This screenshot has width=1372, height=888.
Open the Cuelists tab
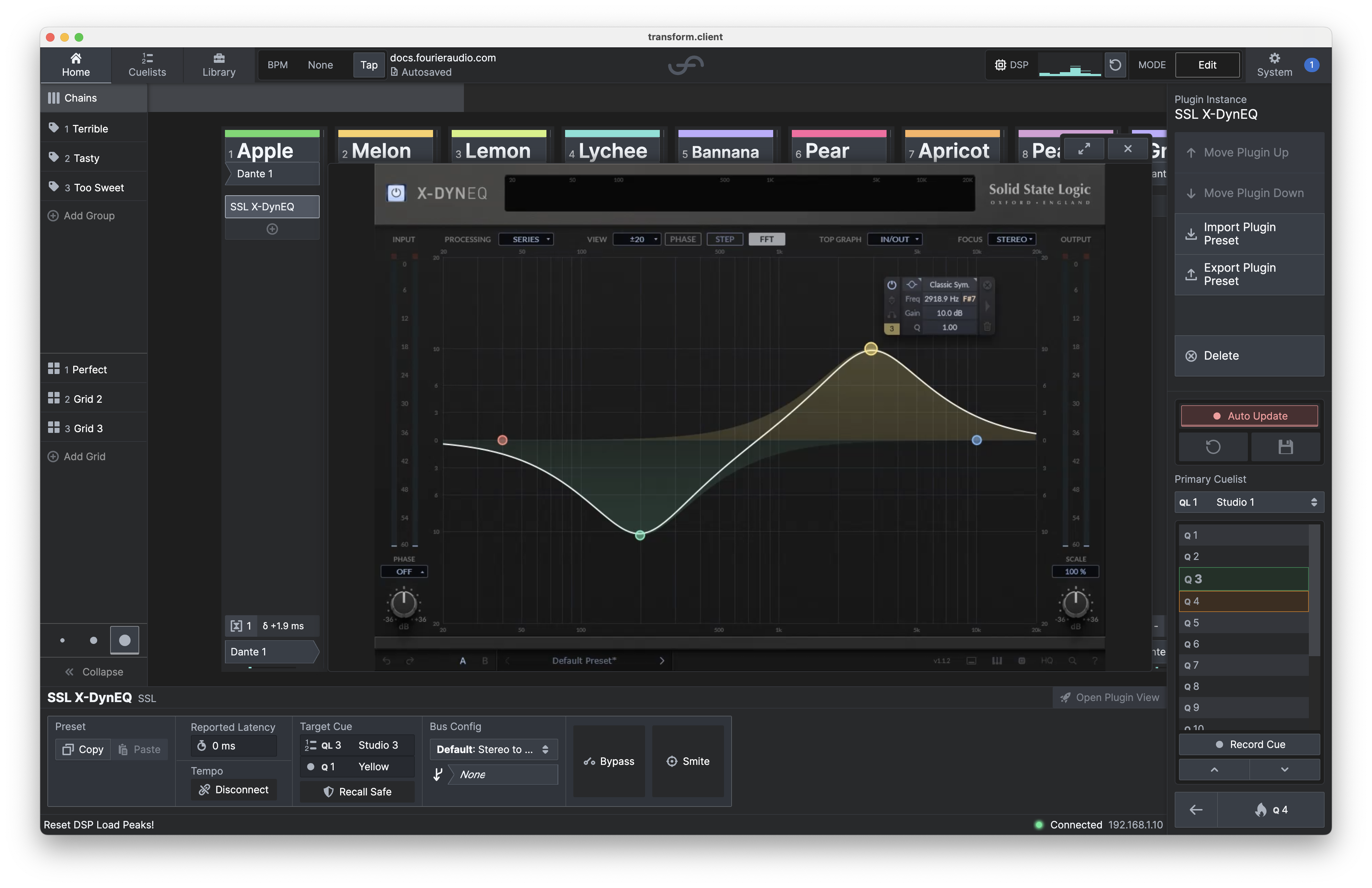coord(147,65)
